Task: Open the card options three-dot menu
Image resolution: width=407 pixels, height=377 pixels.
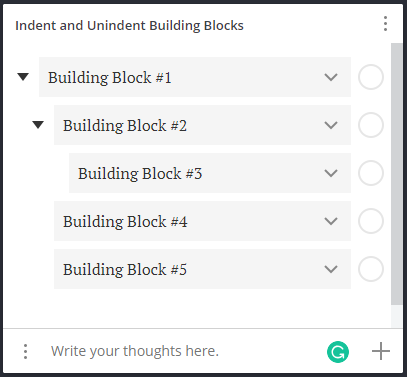Action: click(385, 24)
